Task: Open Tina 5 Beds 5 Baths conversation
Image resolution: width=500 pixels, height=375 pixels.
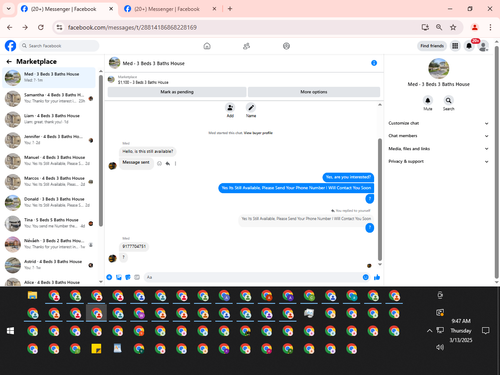Action: (49, 223)
